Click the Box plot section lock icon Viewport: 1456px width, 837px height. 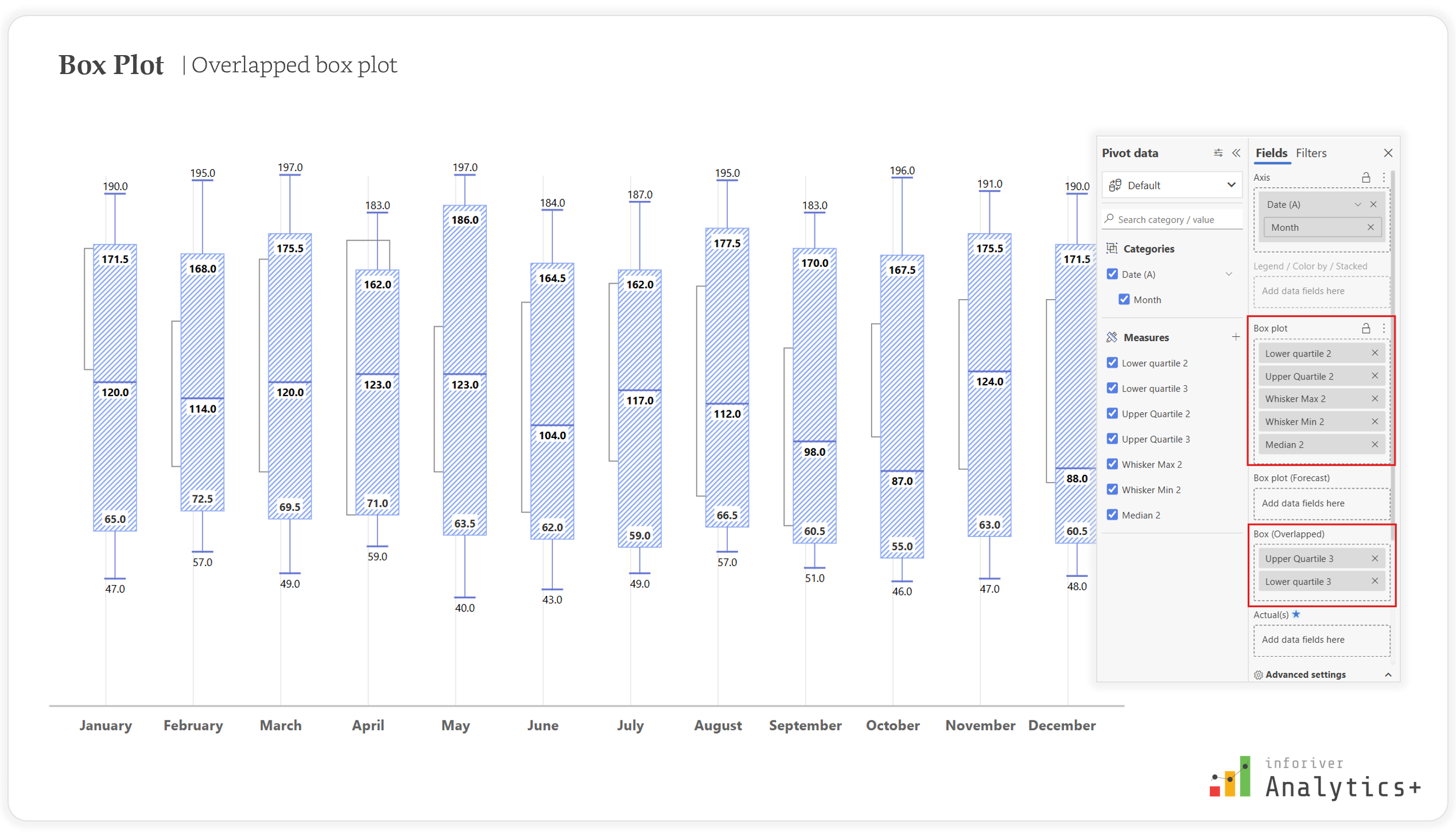(x=1366, y=328)
